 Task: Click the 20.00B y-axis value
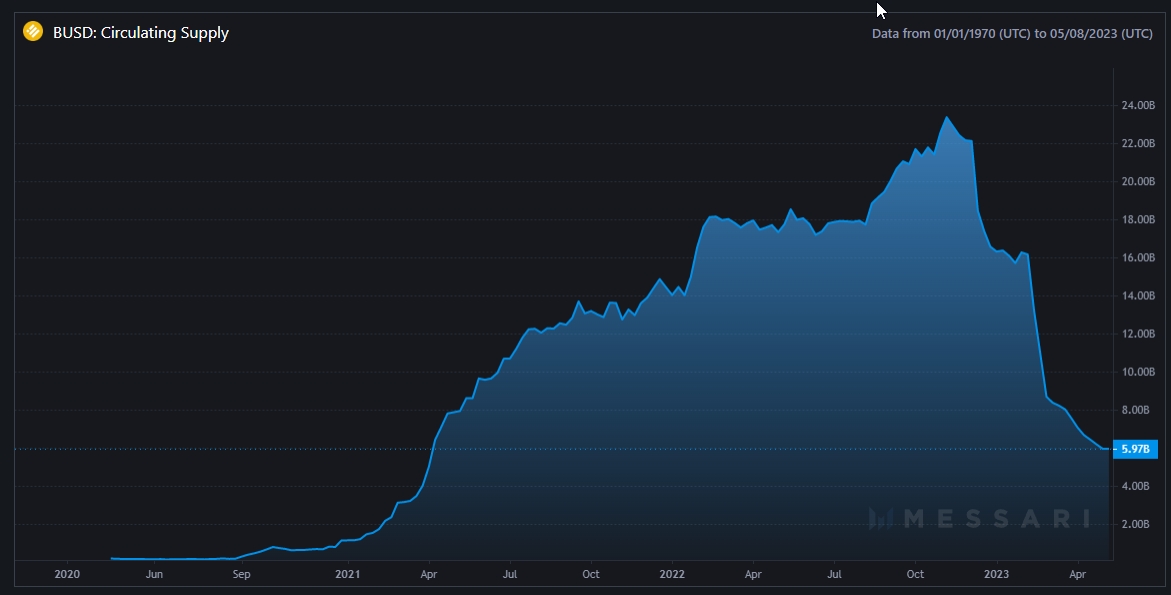tap(1138, 181)
